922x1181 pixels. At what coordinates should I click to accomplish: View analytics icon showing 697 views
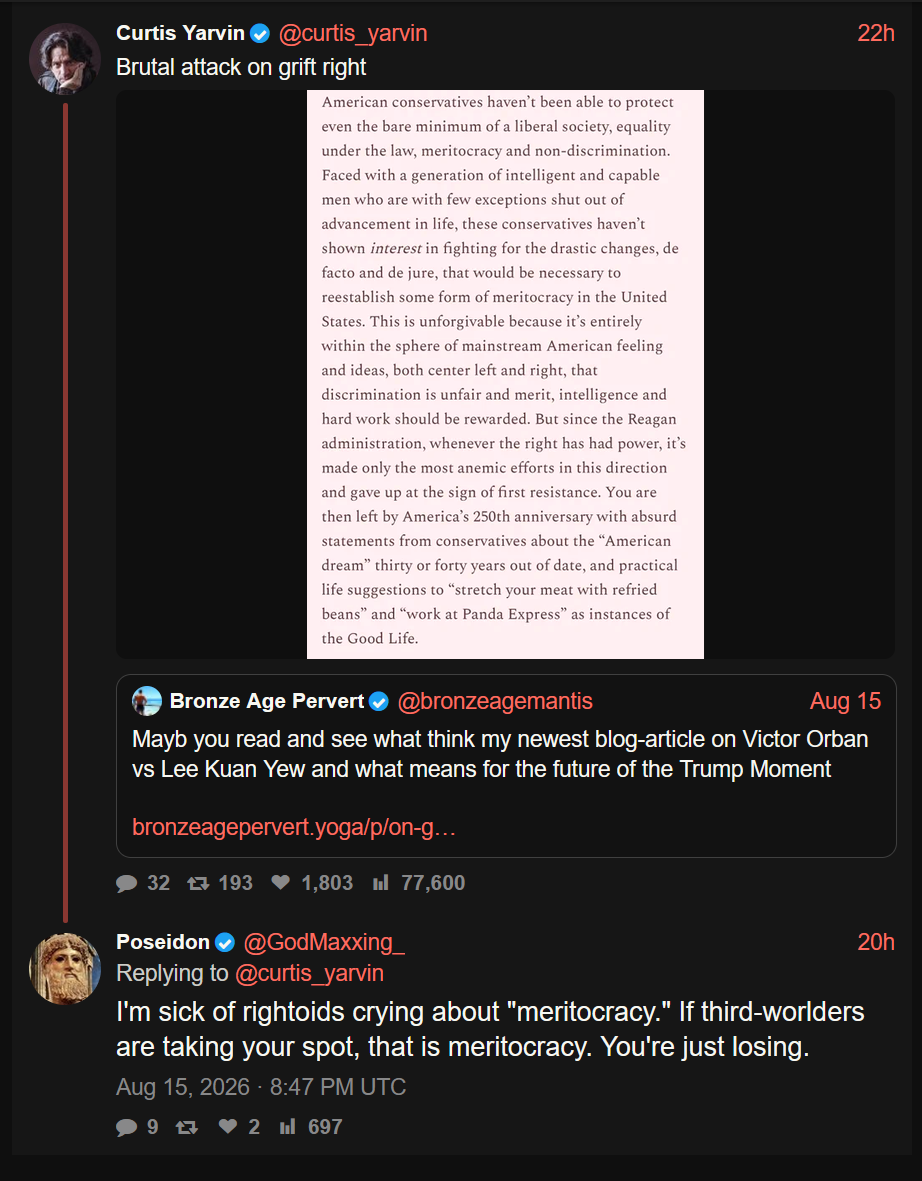tap(288, 1127)
